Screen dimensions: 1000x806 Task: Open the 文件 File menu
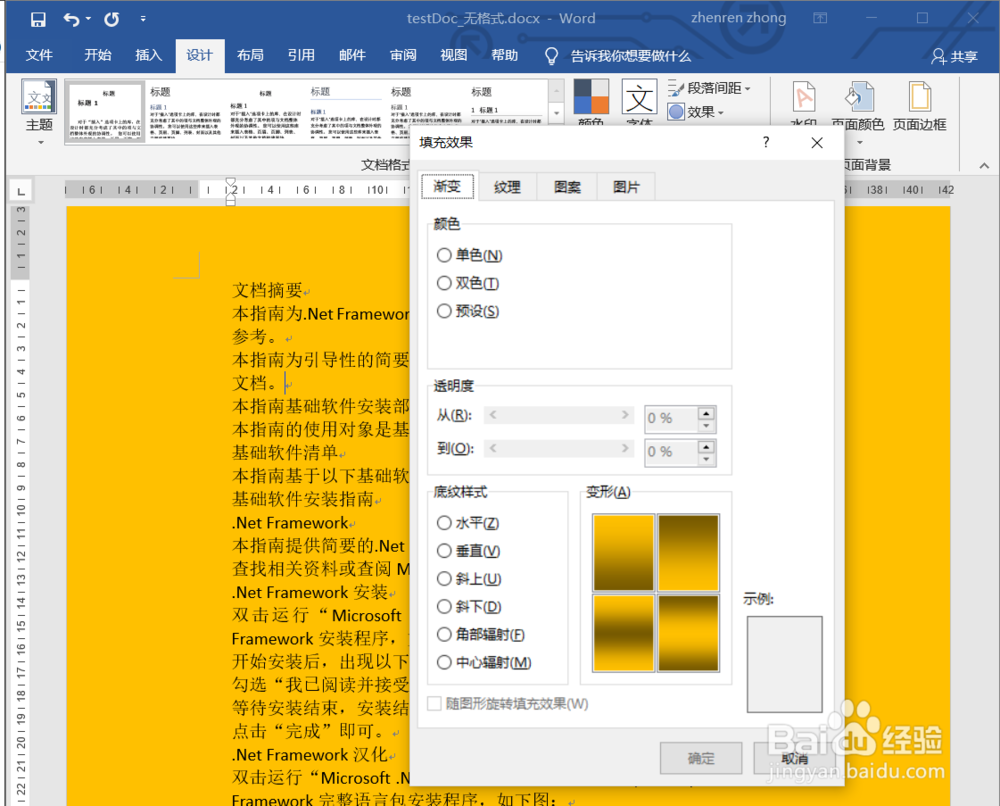39,55
